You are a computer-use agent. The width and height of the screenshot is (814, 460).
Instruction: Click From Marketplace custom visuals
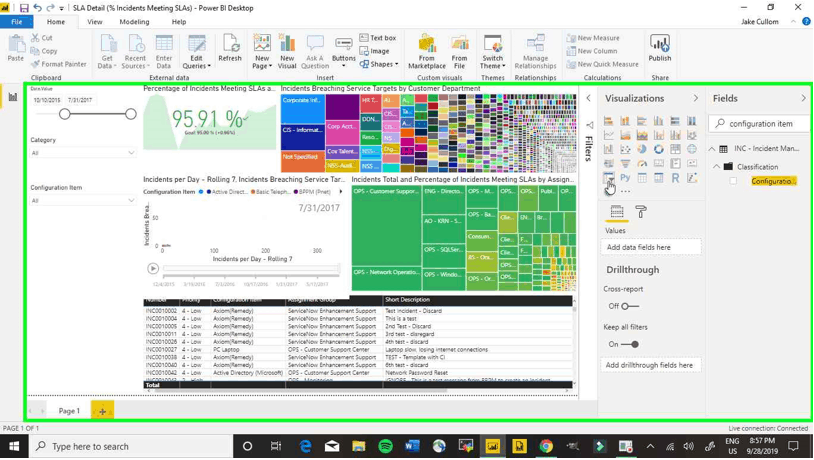point(427,51)
